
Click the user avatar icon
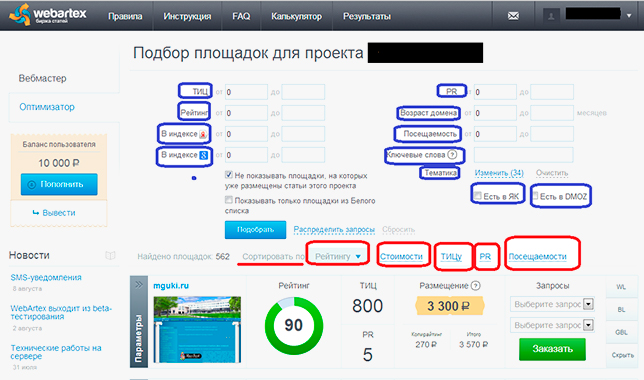(x=551, y=16)
